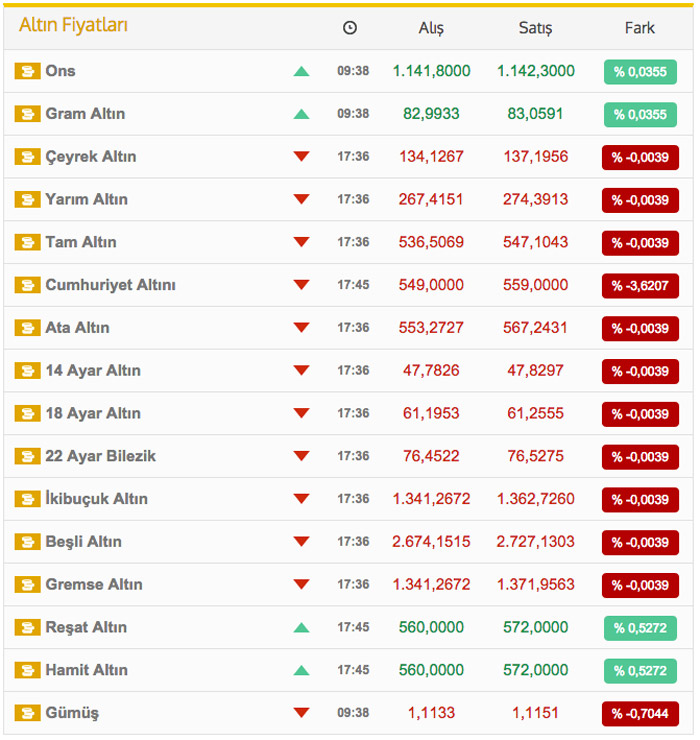700x740 pixels.
Task: Click the gold bar icon beside Ons
Action: pyautogui.click(x=27, y=71)
